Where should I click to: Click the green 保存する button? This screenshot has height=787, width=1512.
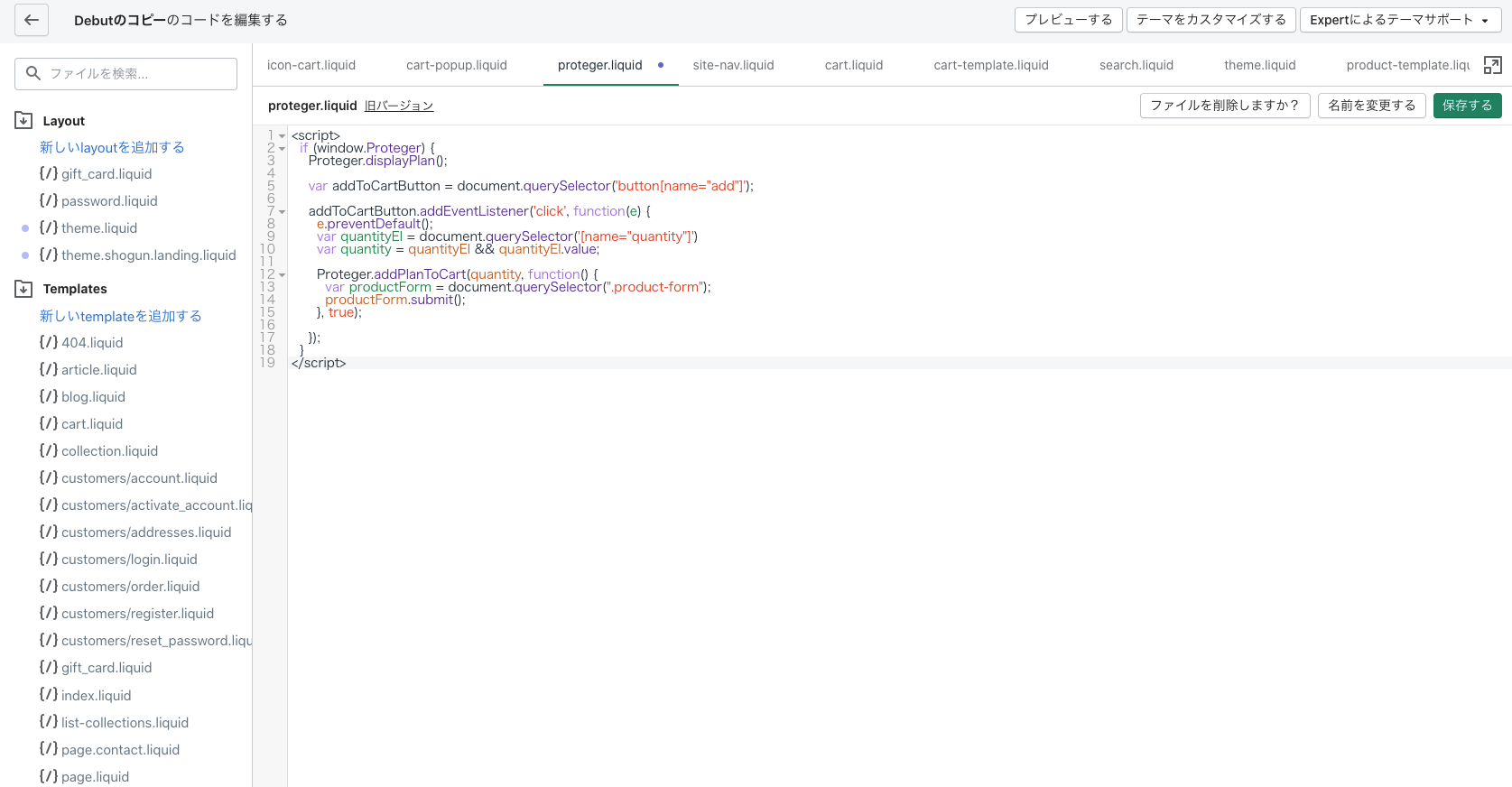pos(1468,106)
